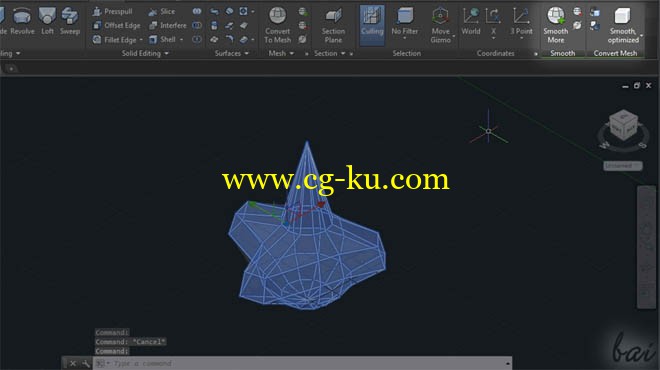
Task: Insert a Section Plane
Action: pos(333,25)
